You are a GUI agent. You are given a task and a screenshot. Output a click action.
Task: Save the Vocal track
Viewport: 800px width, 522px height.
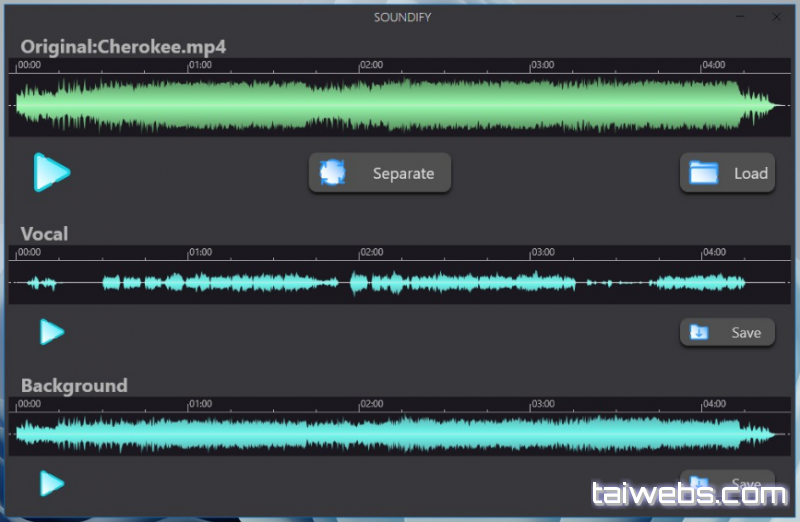(x=727, y=333)
